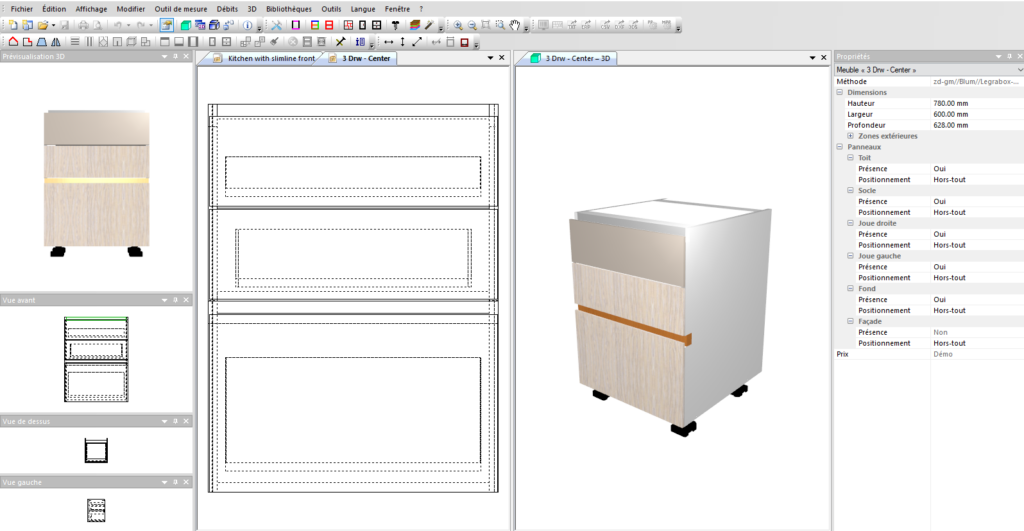Click the Open folder icon

pyautogui.click(x=42, y=25)
